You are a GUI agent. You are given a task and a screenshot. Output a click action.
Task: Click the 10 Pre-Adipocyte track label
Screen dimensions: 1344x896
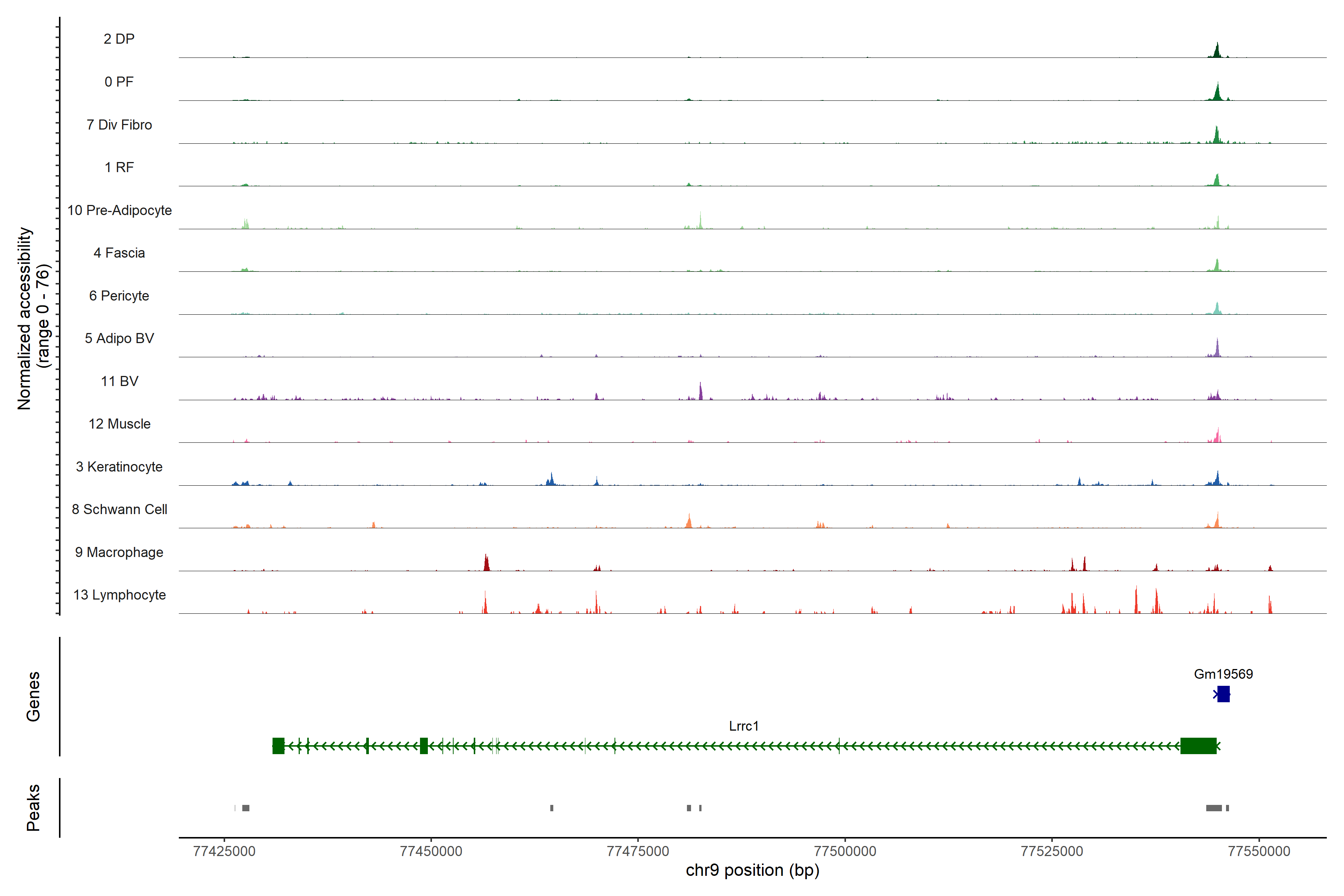pyautogui.click(x=119, y=210)
